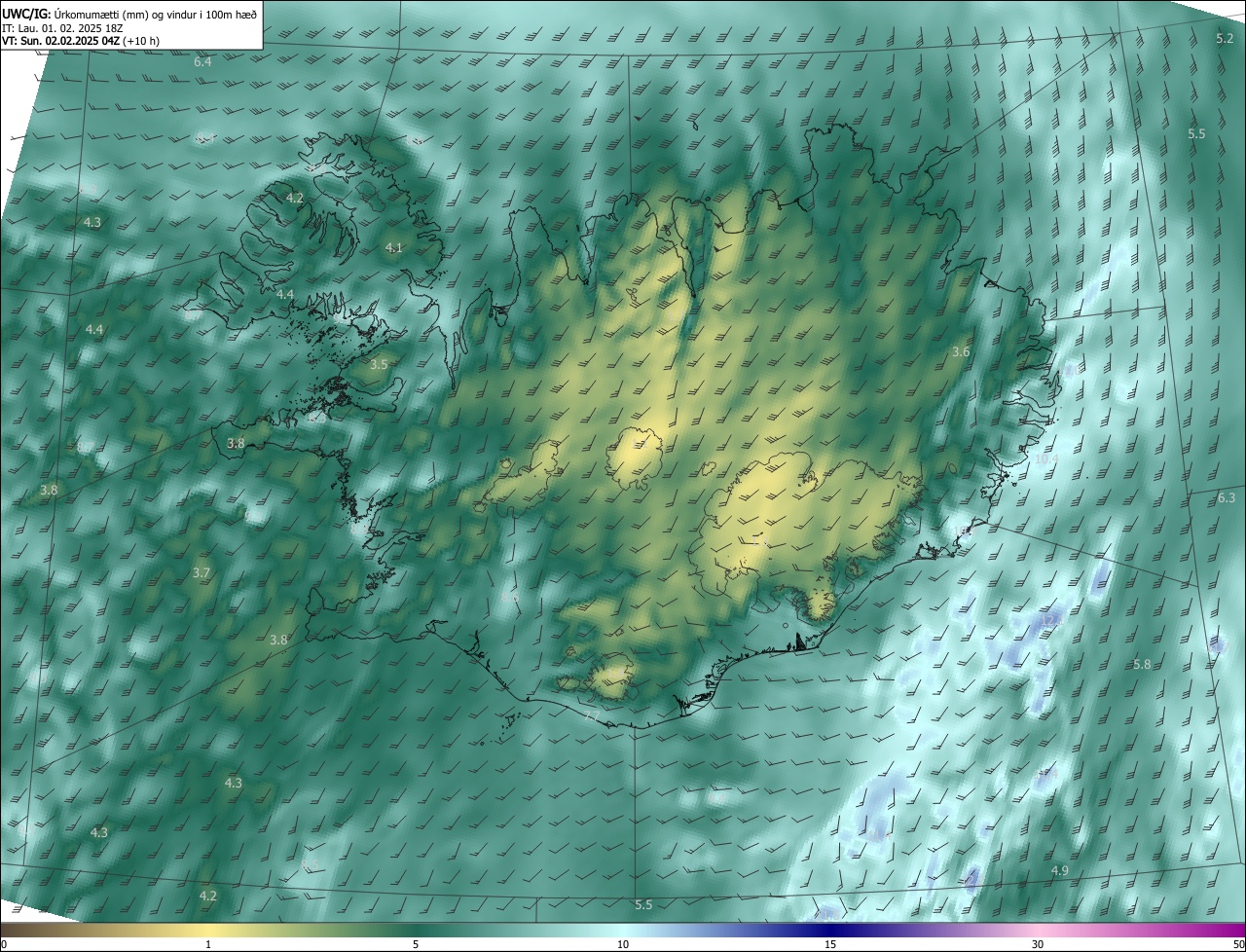Click the 3.6 value label over east Iceland
1246x952 pixels.
coord(961,351)
